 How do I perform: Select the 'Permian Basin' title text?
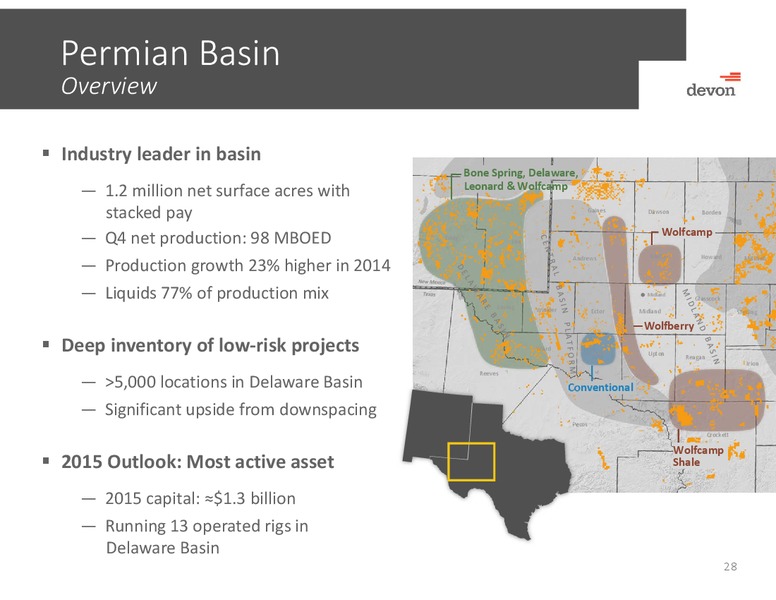[x=170, y=53]
